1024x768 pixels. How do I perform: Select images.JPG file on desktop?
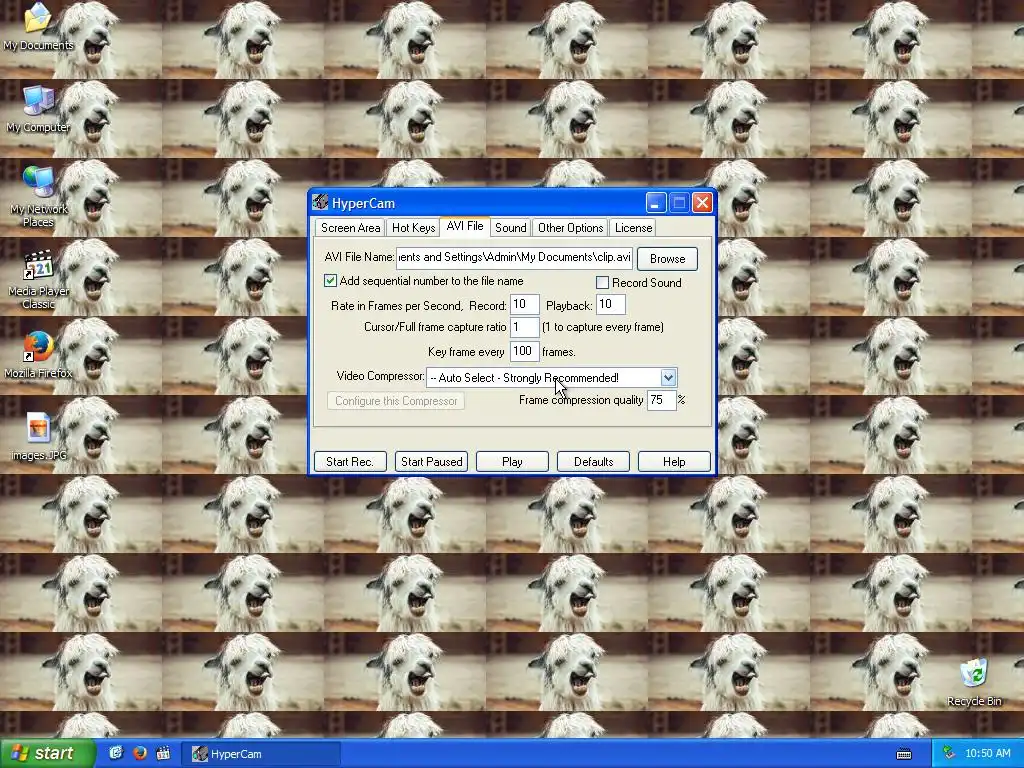tap(39, 436)
